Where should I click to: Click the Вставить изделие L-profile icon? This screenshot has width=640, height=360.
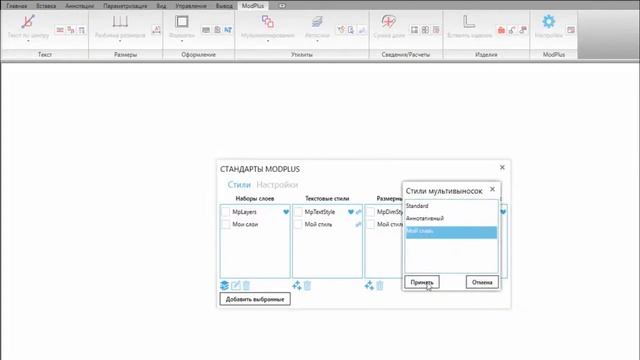click(469, 22)
